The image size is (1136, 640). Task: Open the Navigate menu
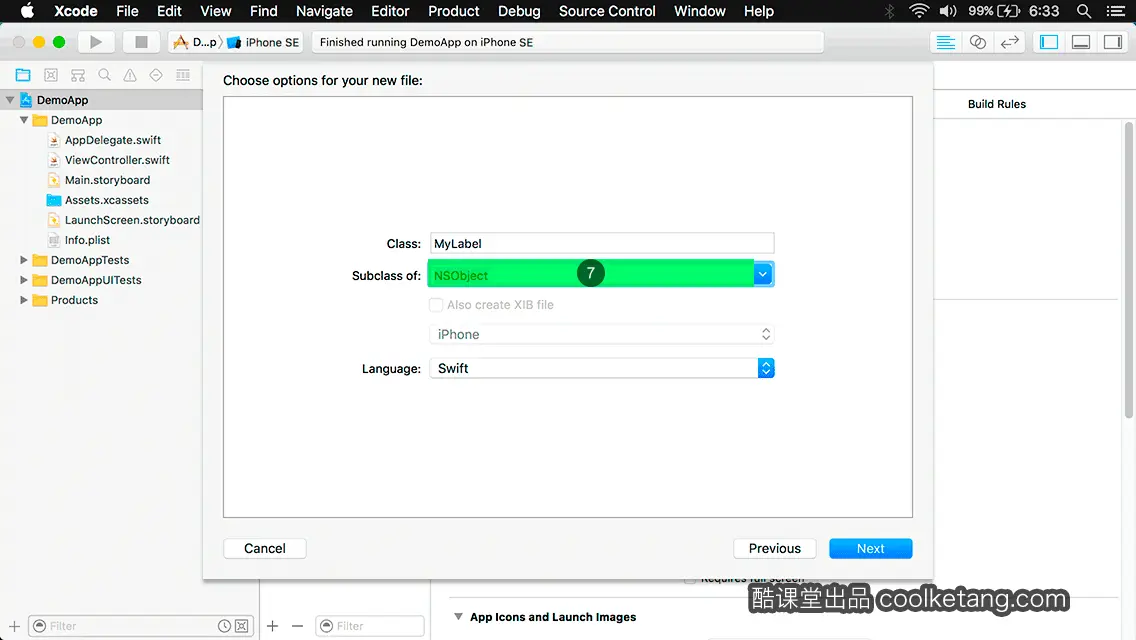324,11
